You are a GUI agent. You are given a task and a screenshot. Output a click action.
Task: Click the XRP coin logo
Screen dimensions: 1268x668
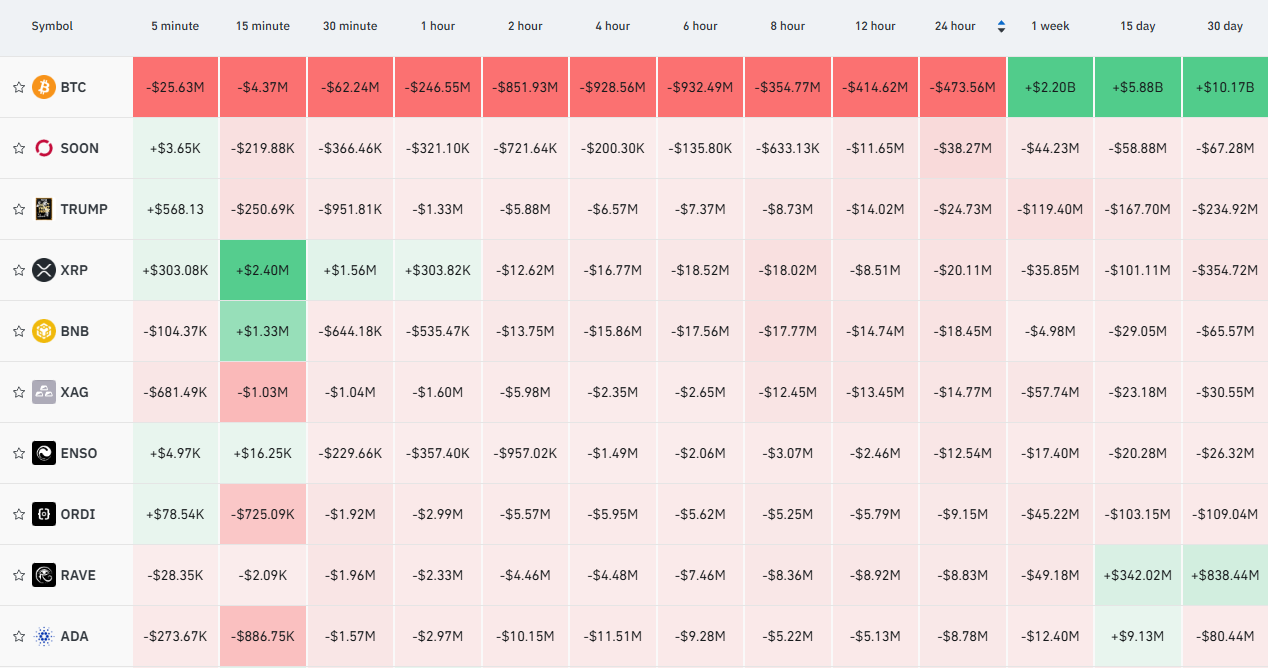[x=43, y=270]
